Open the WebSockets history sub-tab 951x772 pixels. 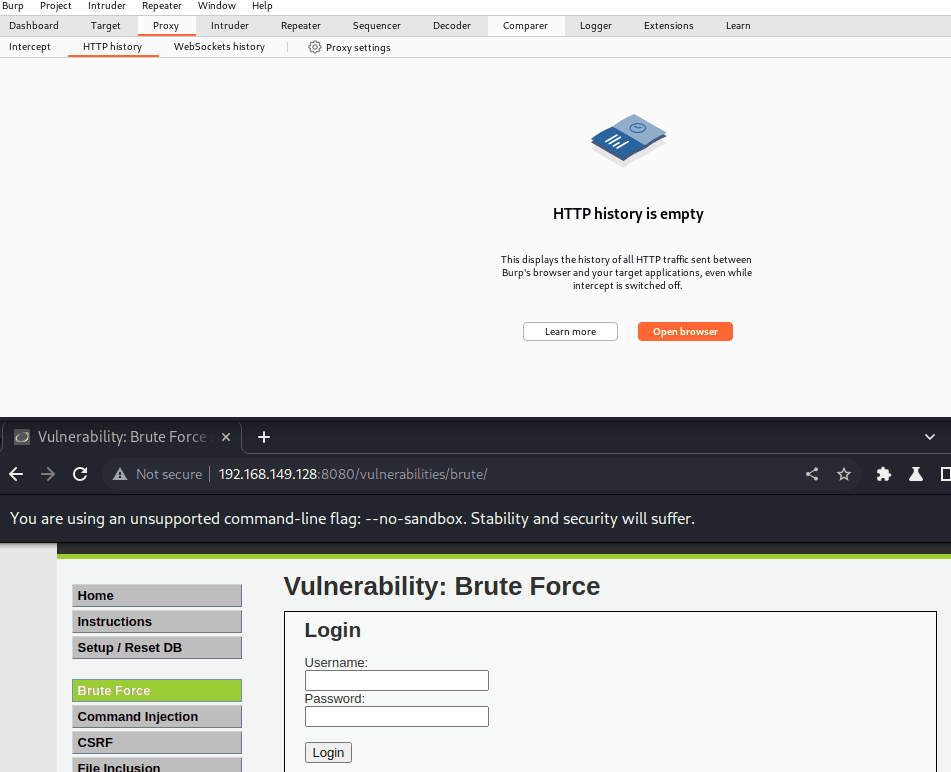220,47
